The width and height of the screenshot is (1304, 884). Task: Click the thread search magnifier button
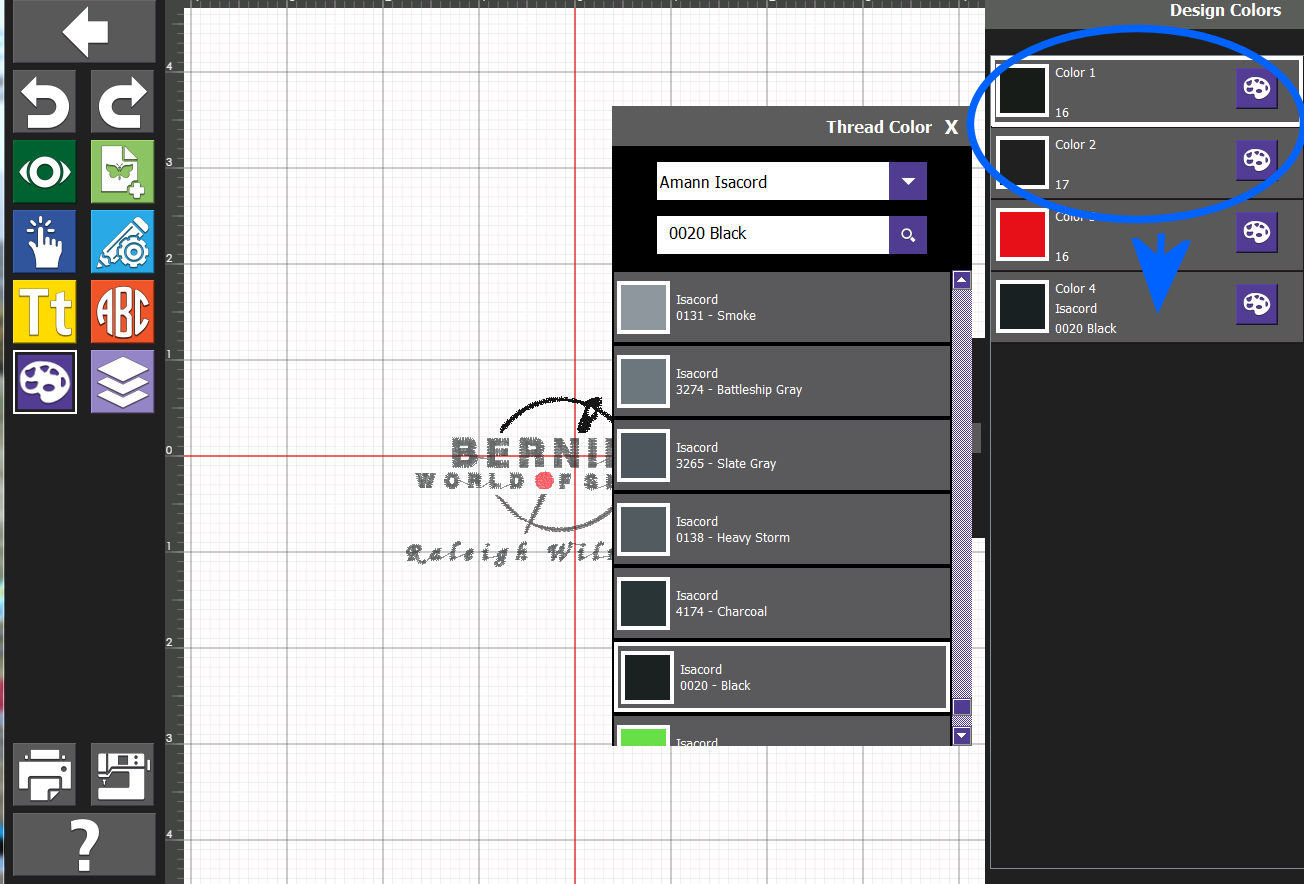(x=907, y=235)
